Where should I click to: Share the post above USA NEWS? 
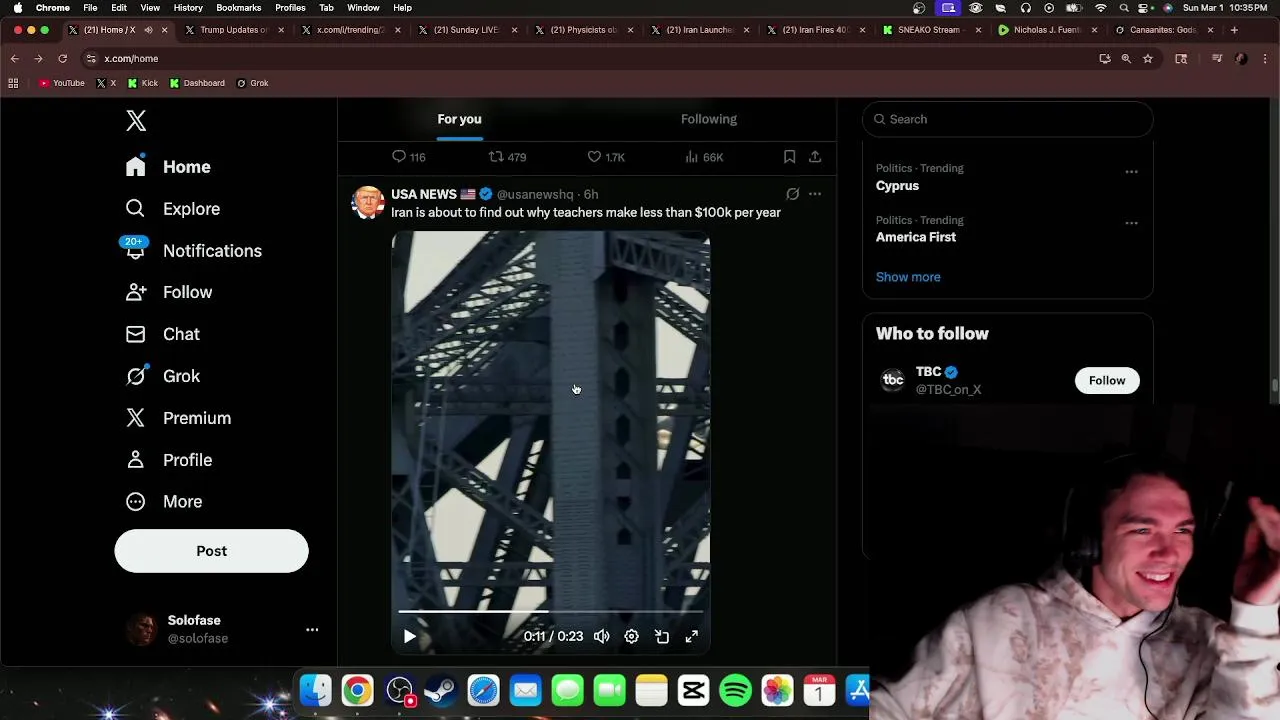(x=815, y=157)
